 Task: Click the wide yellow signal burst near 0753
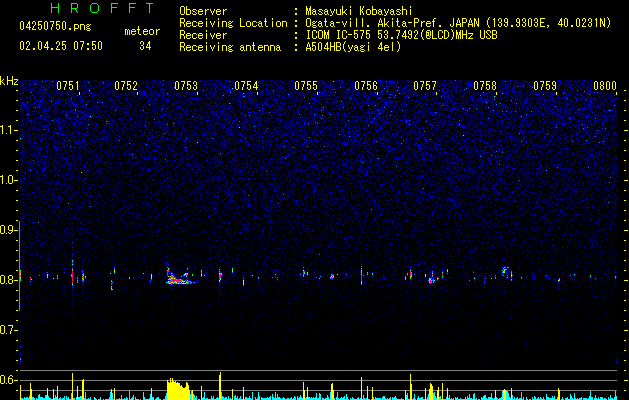pos(179,388)
